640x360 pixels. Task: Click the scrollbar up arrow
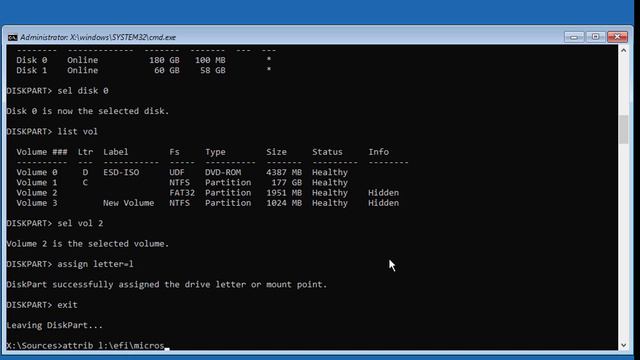pyautogui.click(x=623, y=51)
